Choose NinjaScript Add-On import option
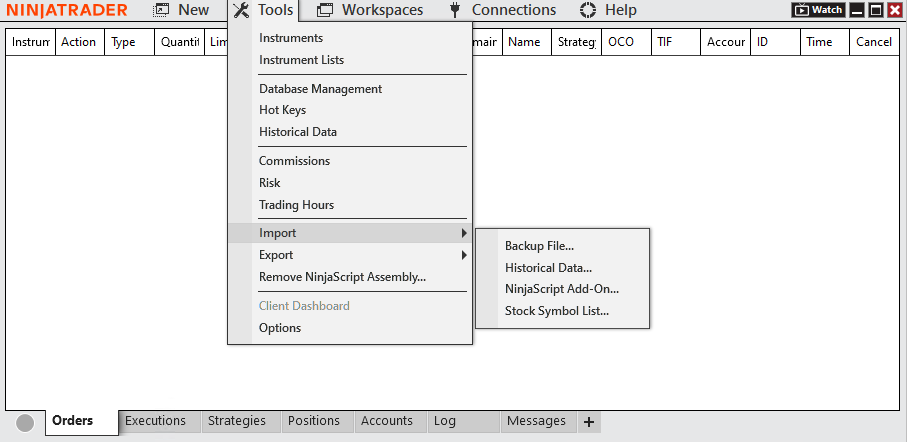 click(562, 289)
